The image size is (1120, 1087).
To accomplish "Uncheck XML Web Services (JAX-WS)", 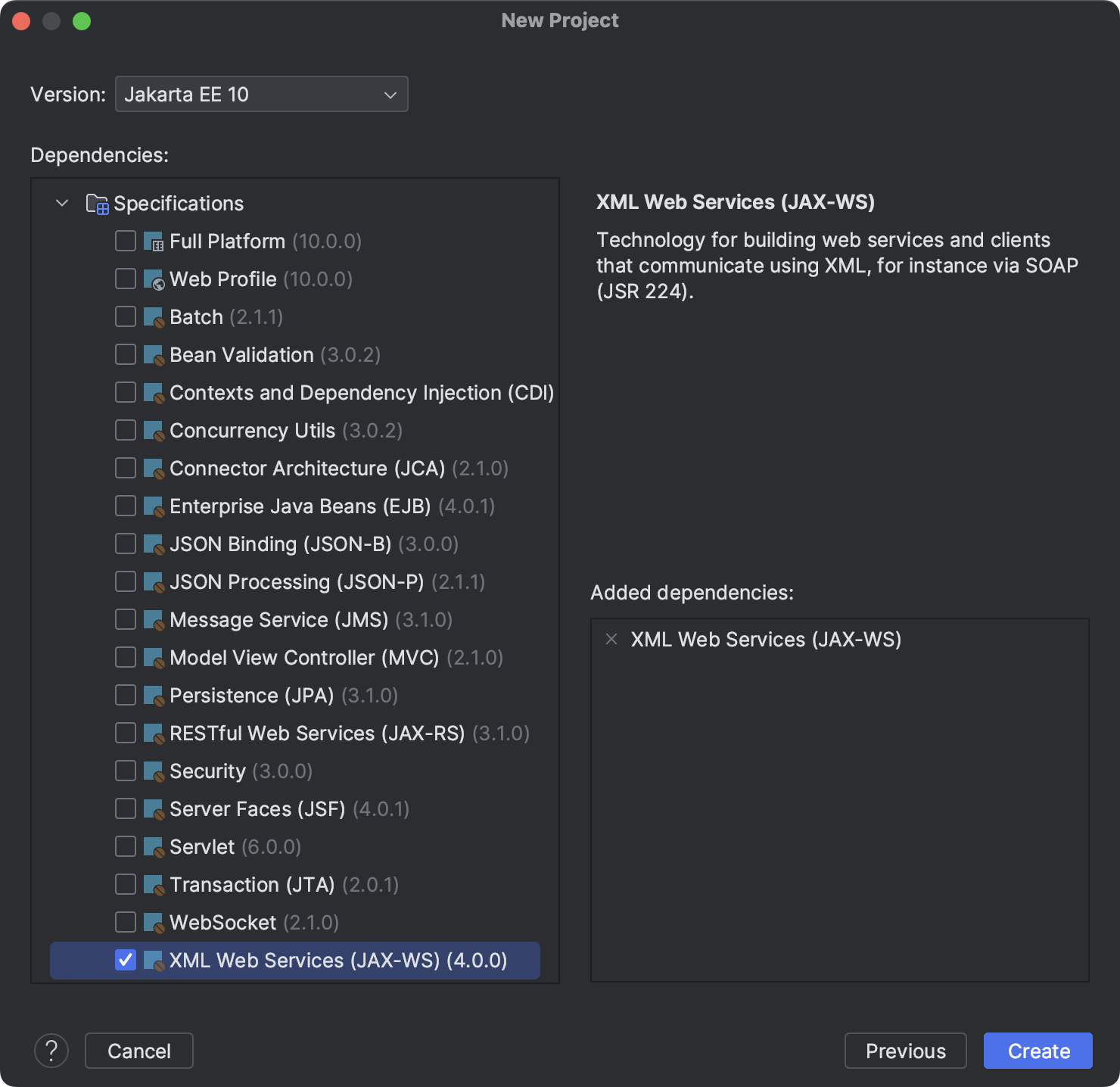I will pyautogui.click(x=125, y=960).
